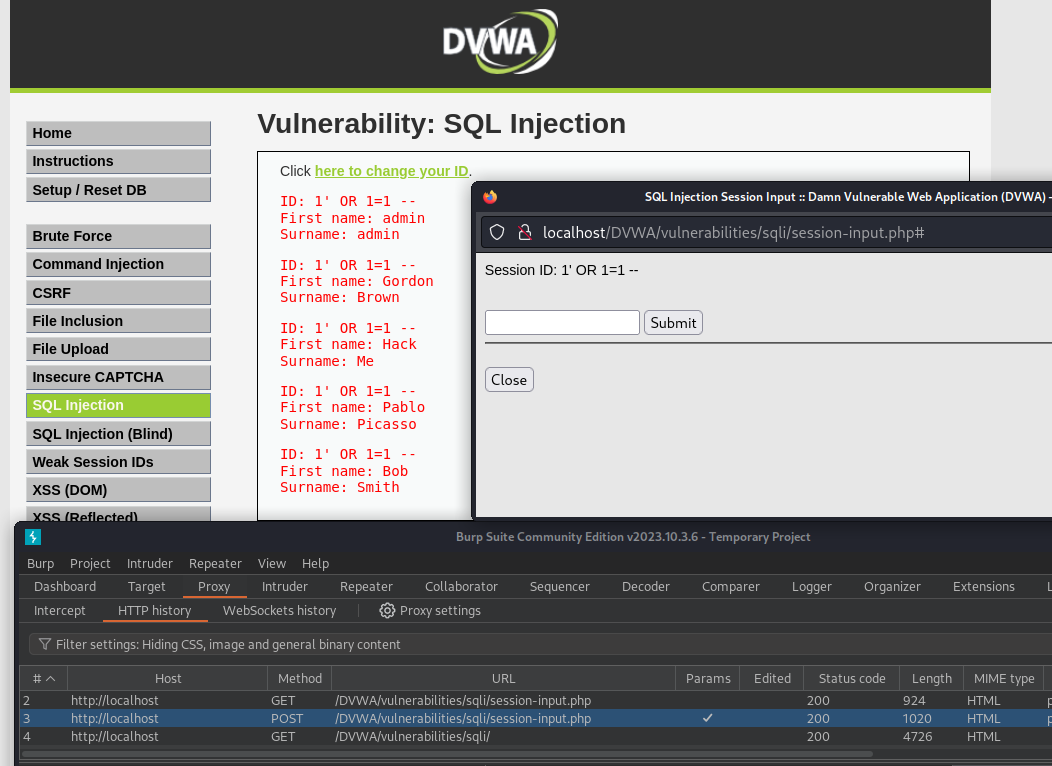Open the Instructions page
This screenshot has height=766, width=1052.
(x=118, y=161)
